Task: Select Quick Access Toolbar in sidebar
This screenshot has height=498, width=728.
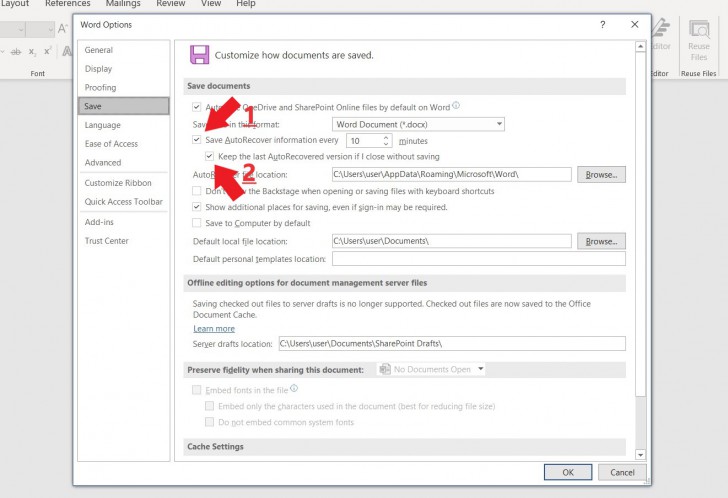Action: pyautogui.click(x=124, y=202)
